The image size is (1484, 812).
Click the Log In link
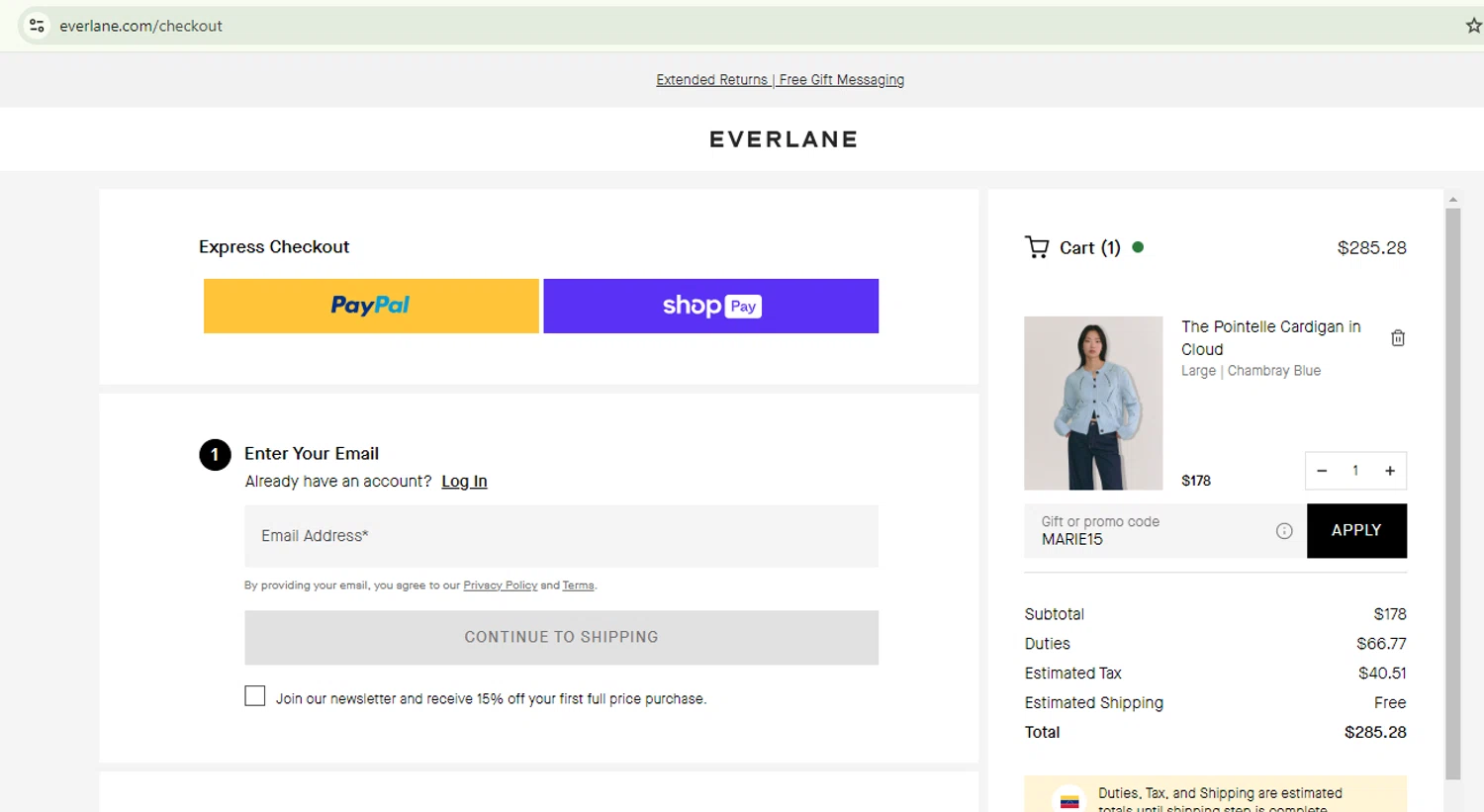coord(464,482)
